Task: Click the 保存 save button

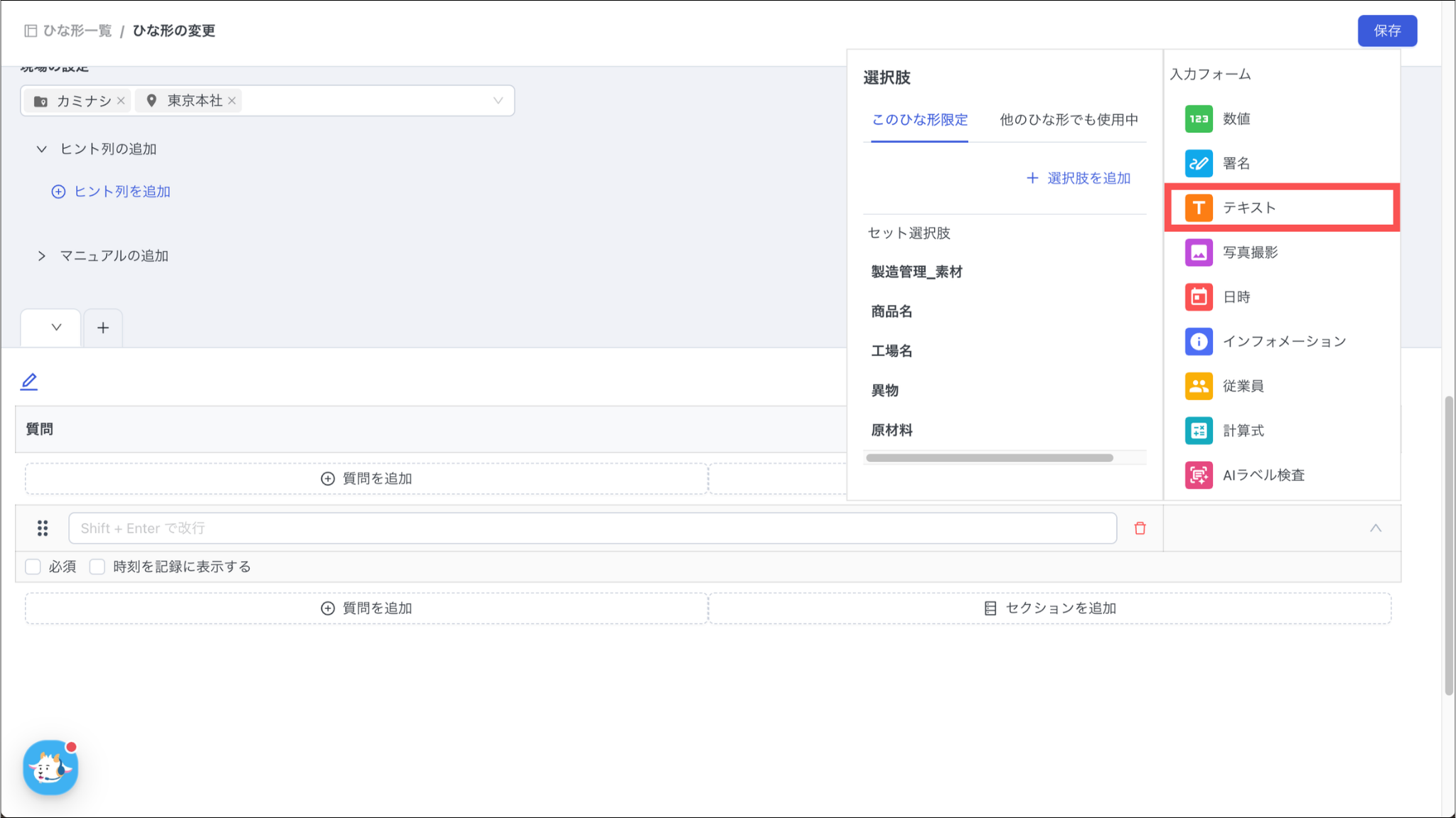Action: tap(1386, 31)
